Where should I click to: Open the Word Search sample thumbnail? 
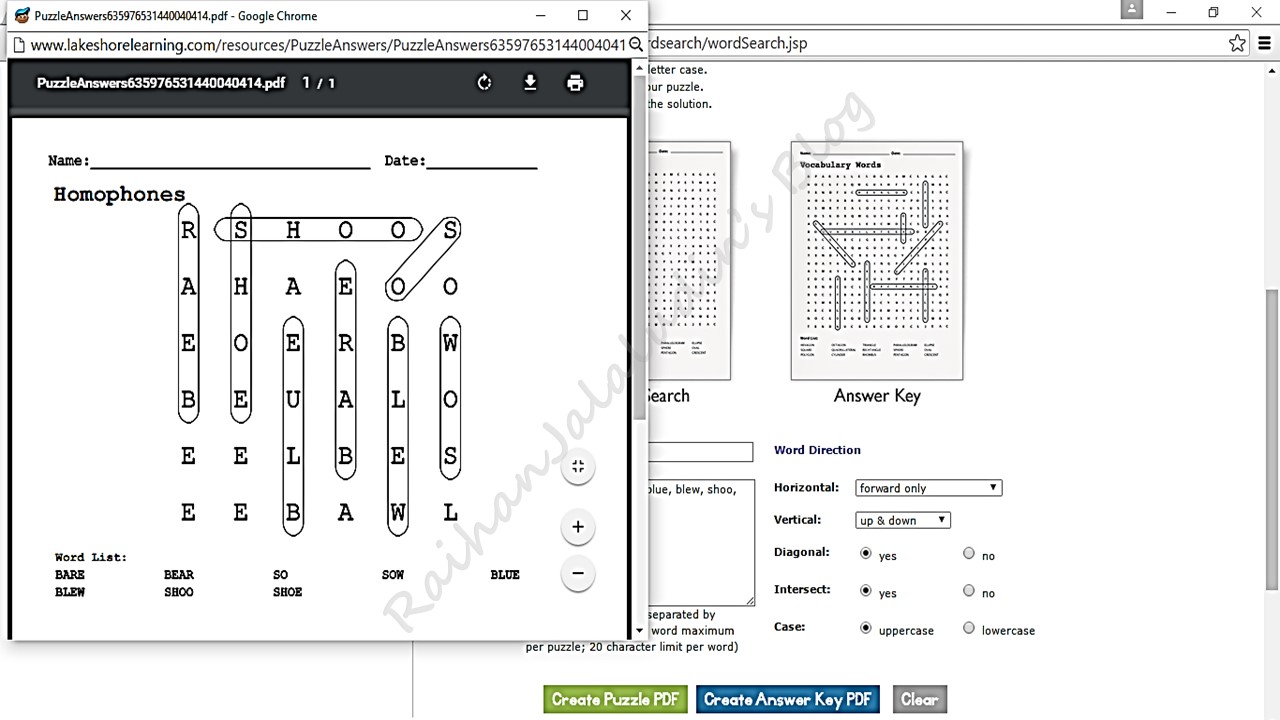coord(690,260)
